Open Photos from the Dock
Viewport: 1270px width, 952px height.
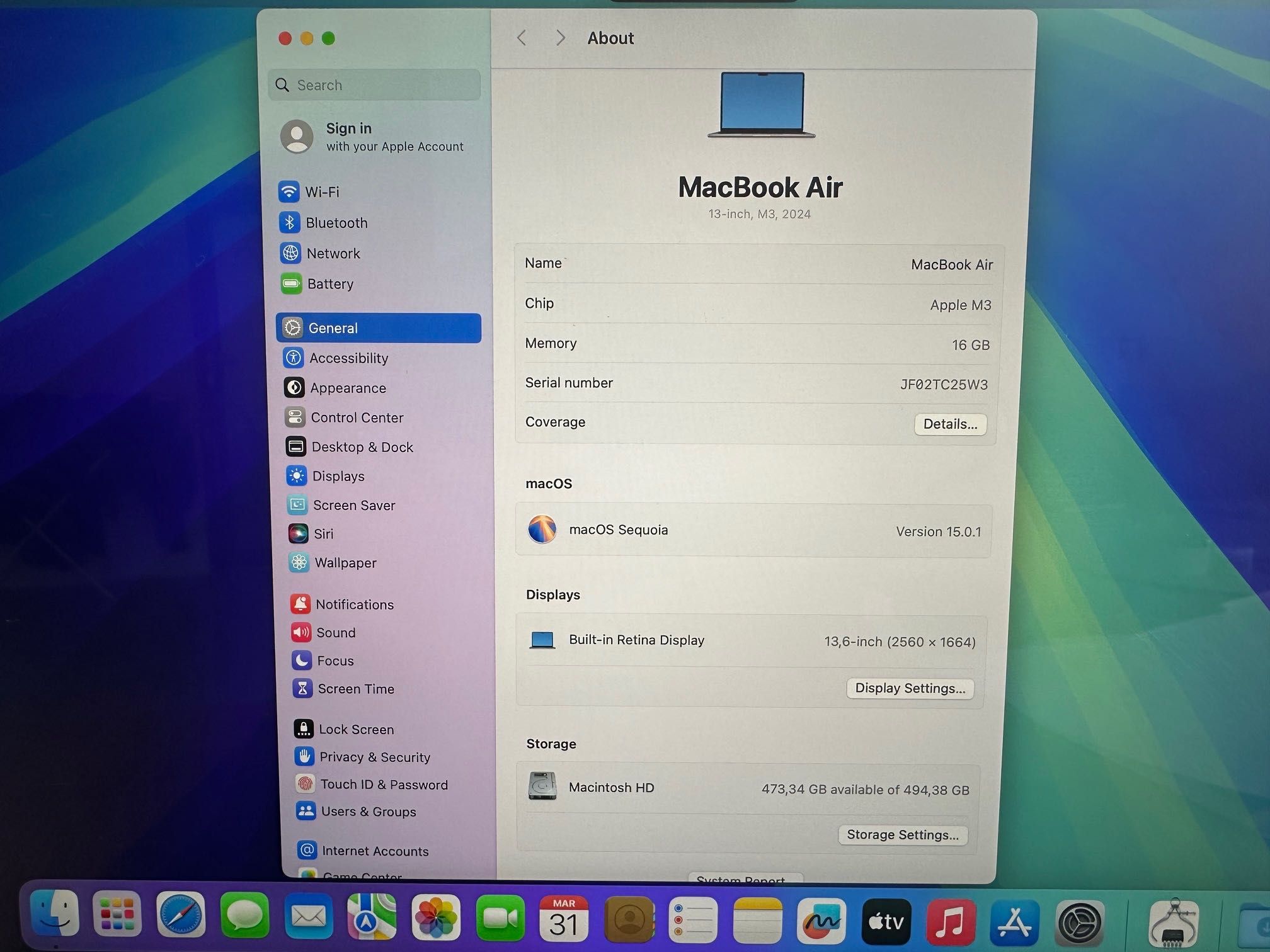coord(436,917)
